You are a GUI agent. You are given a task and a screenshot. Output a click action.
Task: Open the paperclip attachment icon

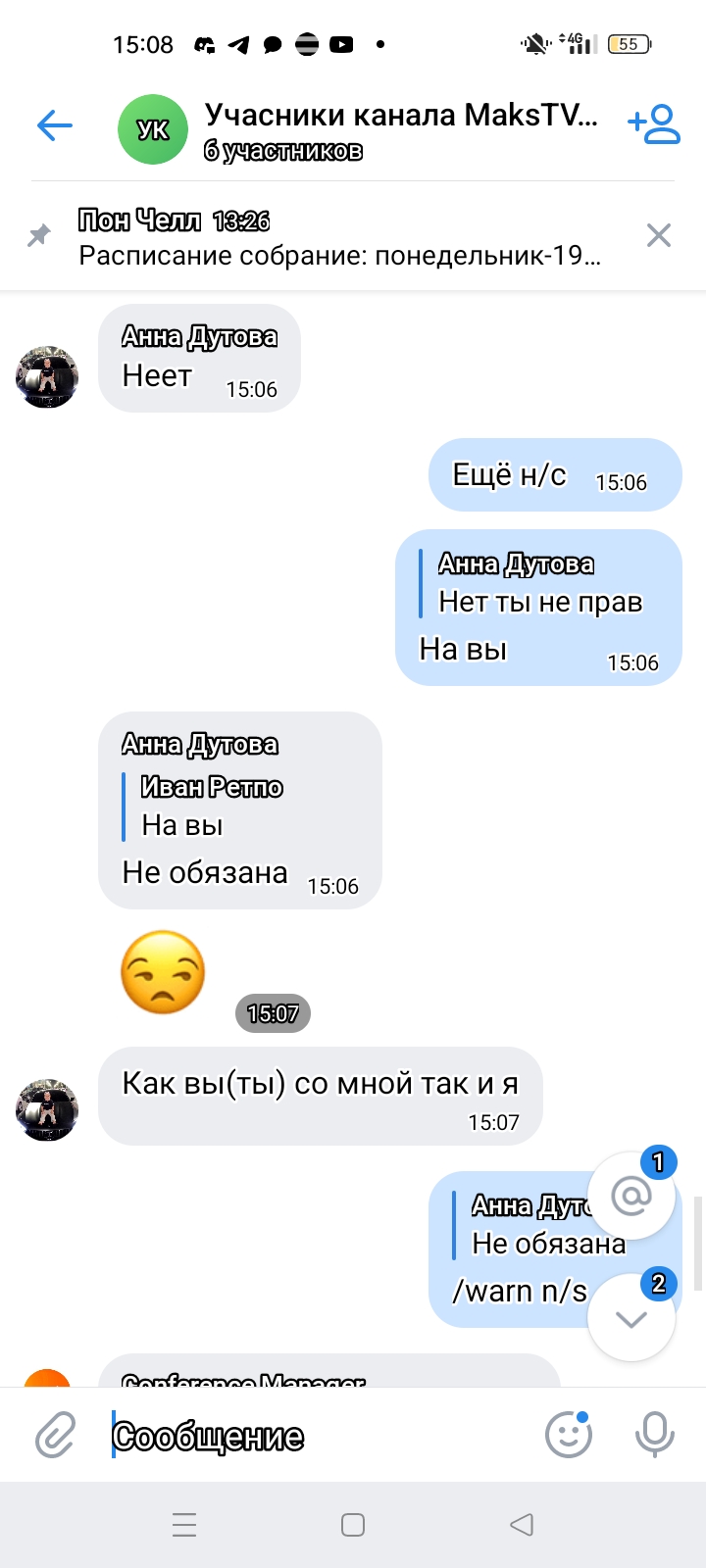click(x=56, y=1436)
